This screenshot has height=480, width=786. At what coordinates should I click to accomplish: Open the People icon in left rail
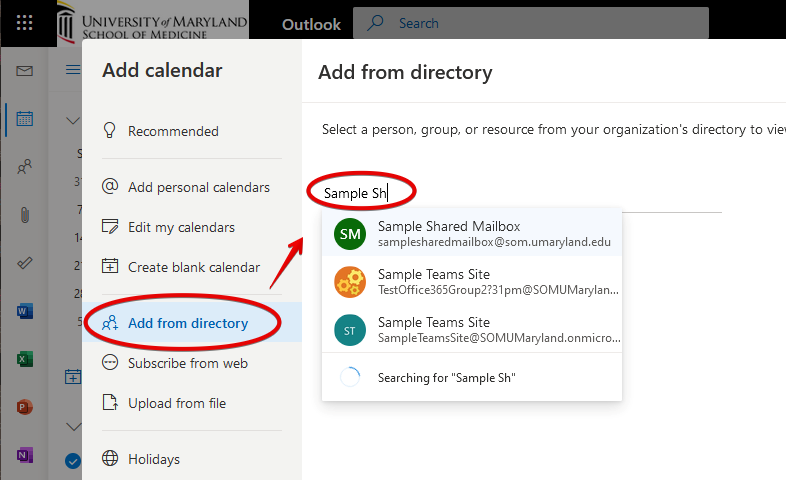[25, 167]
